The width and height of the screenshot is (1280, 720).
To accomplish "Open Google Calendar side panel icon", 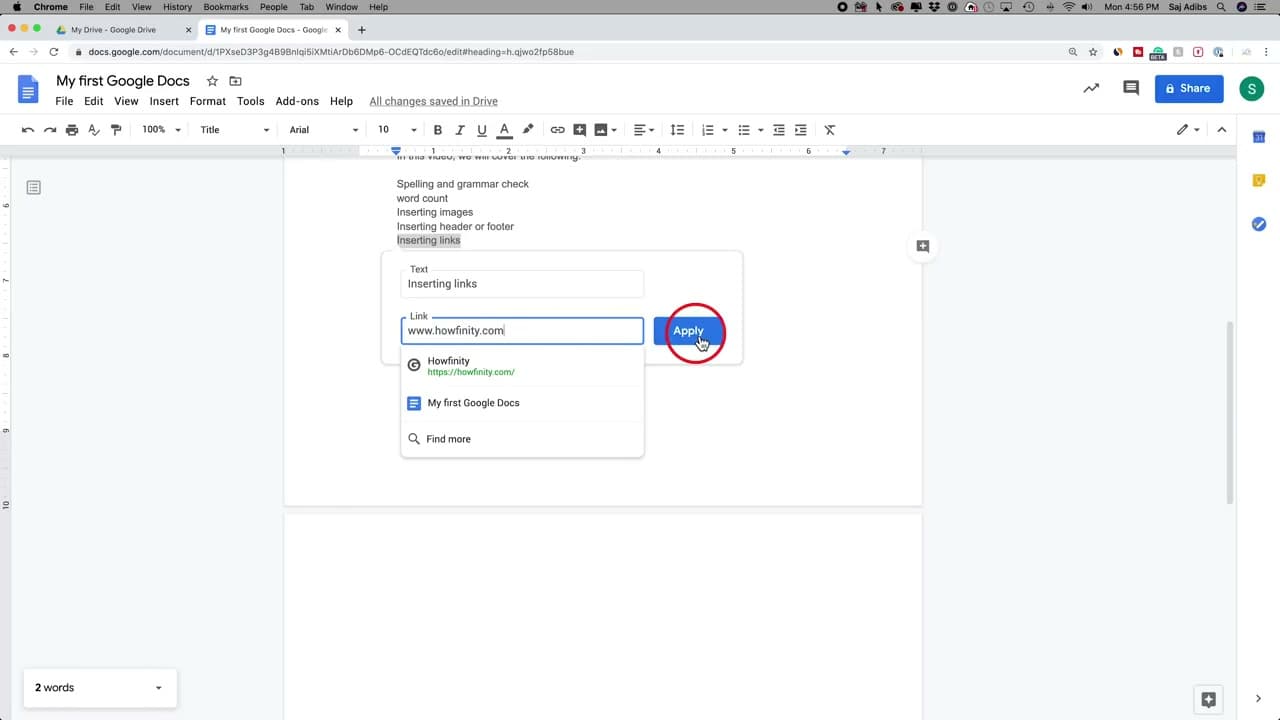I will pos(1259,137).
